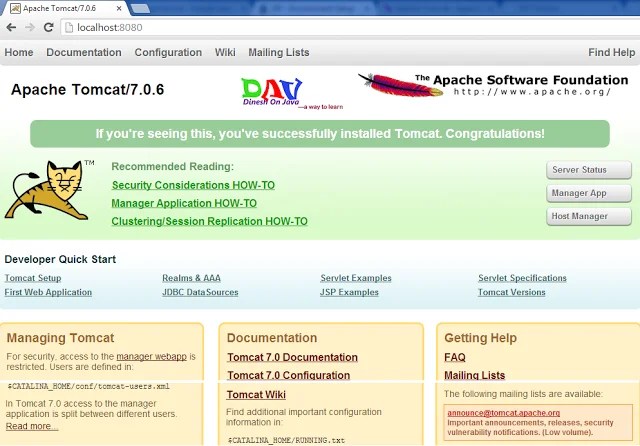Click the Apache feather logo
Viewport: 640px width, 446px height.
coord(400,85)
